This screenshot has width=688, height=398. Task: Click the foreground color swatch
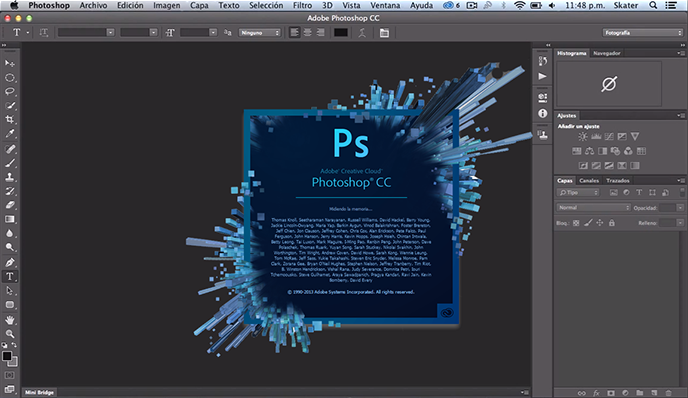pyautogui.click(x=7, y=356)
